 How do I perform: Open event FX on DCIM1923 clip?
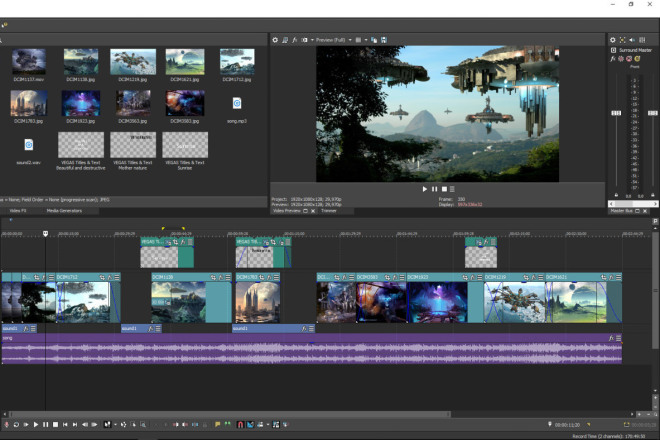(x=472, y=277)
